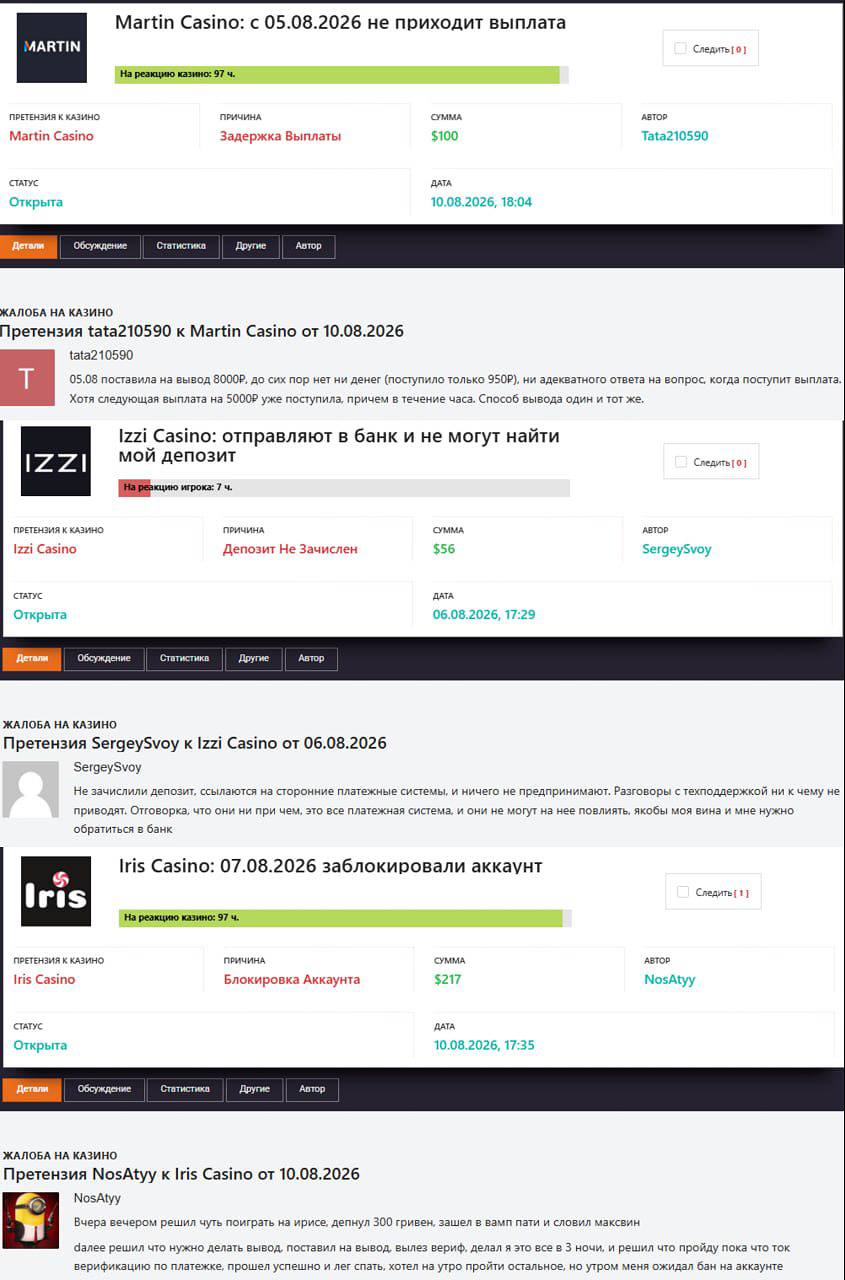This screenshot has height=1280, width=845.
Task: Select Другие tab under Iris complaint
Action: click(254, 1089)
